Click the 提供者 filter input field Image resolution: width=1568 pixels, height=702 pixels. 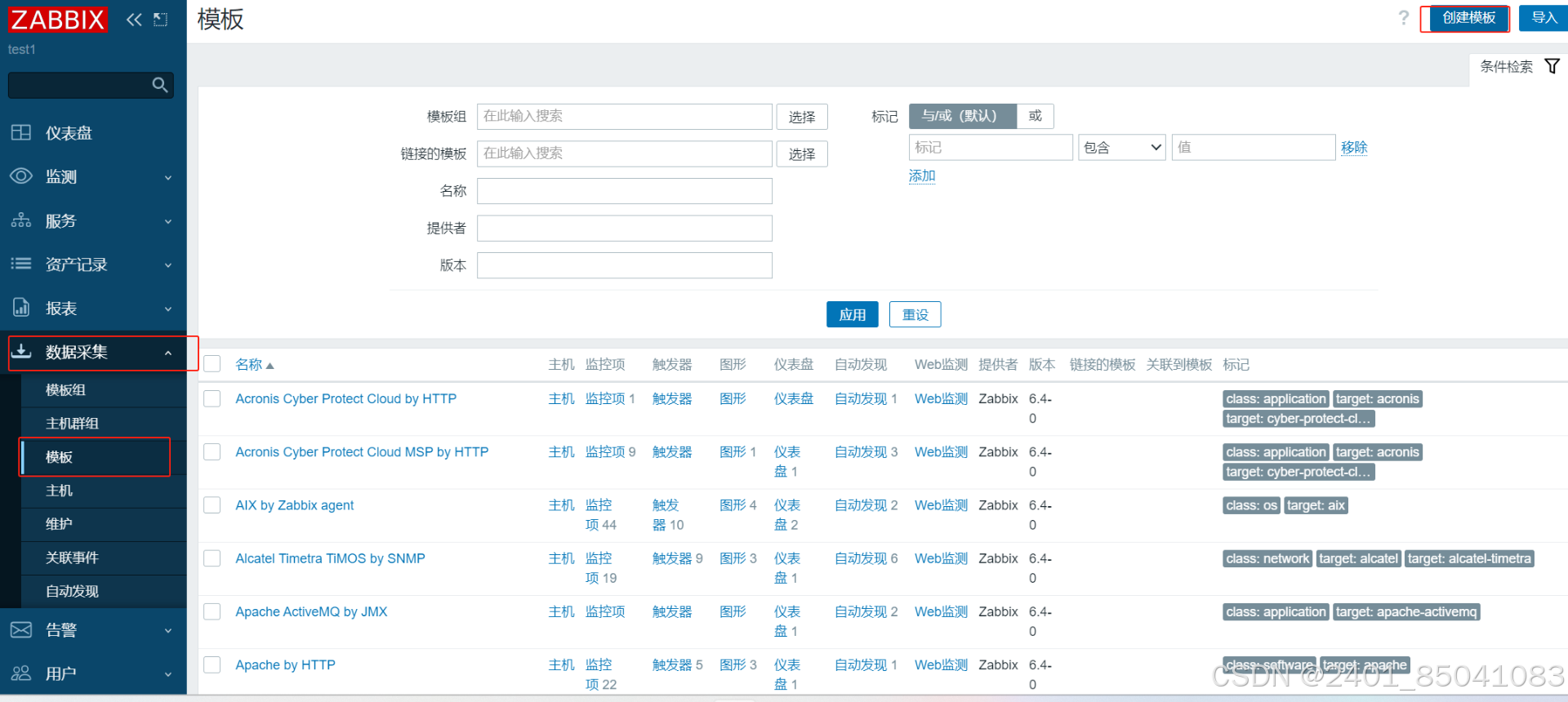pyautogui.click(x=625, y=228)
